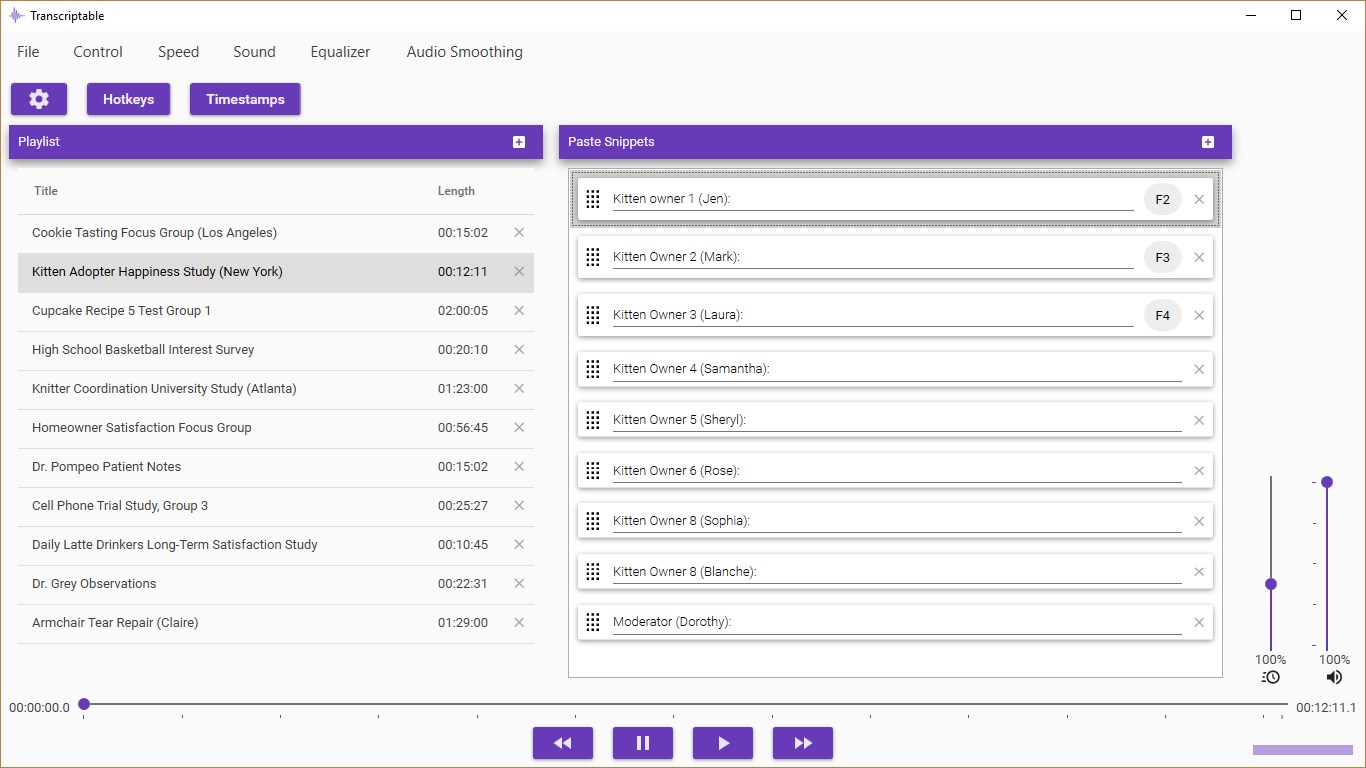Fast-forward the recording

802,743
